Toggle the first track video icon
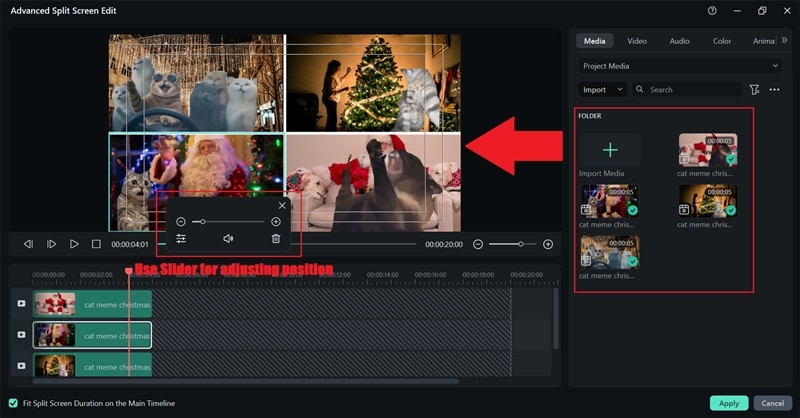800x418 pixels. click(x=21, y=303)
